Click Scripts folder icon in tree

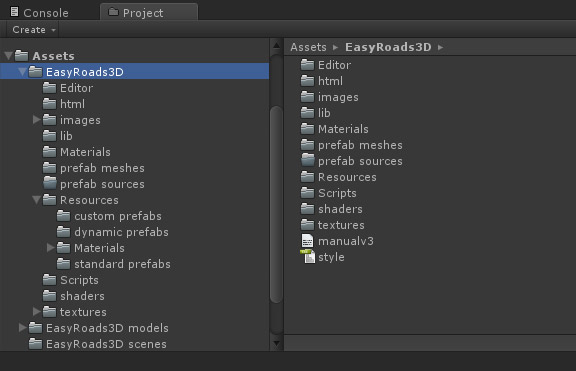pyautogui.click(x=49, y=280)
